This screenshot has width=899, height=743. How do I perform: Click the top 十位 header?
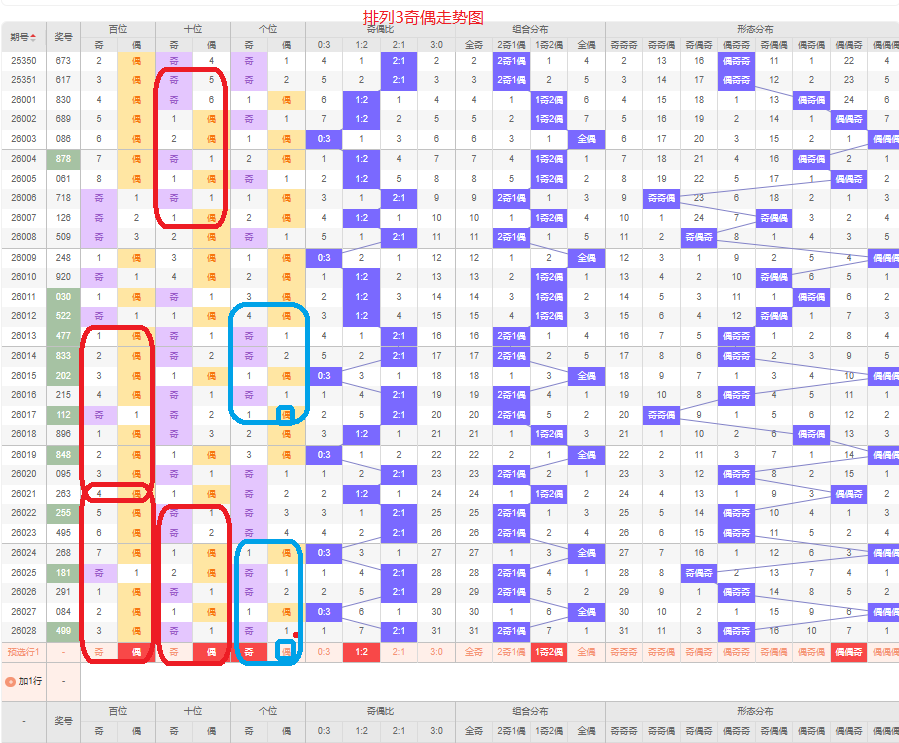coord(193,29)
